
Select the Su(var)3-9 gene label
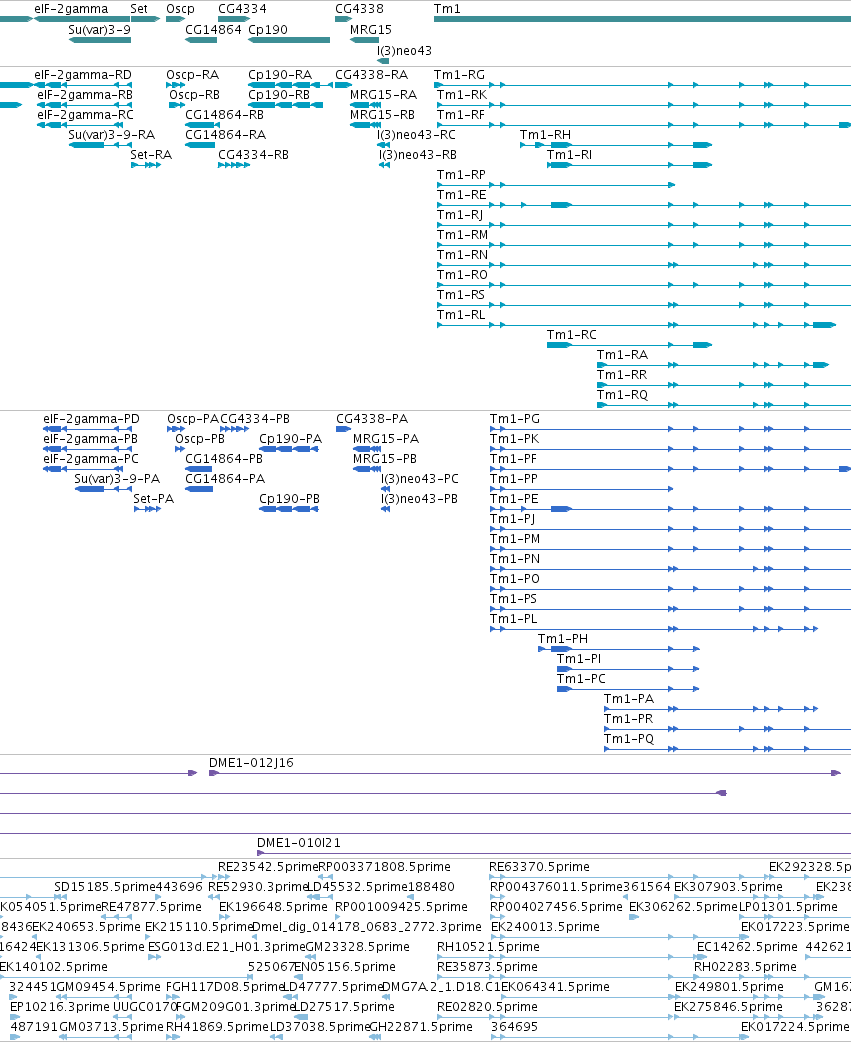[x=100, y=30]
